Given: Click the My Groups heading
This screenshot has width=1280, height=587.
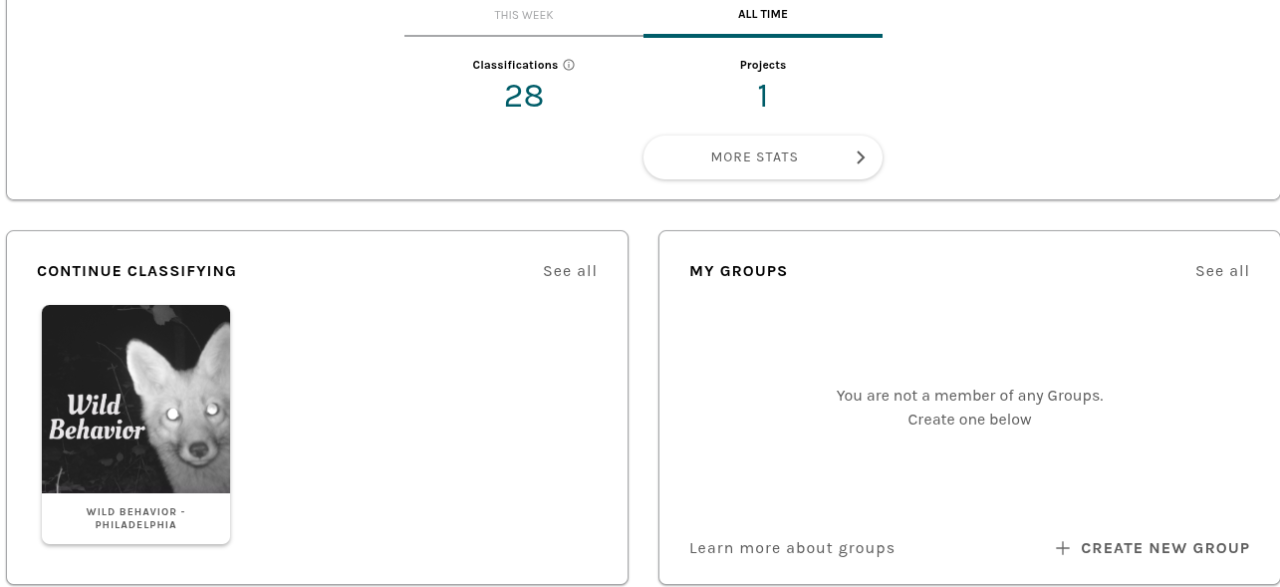Looking at the screenshot, I should pyautogui.click(x=739, y=271).
